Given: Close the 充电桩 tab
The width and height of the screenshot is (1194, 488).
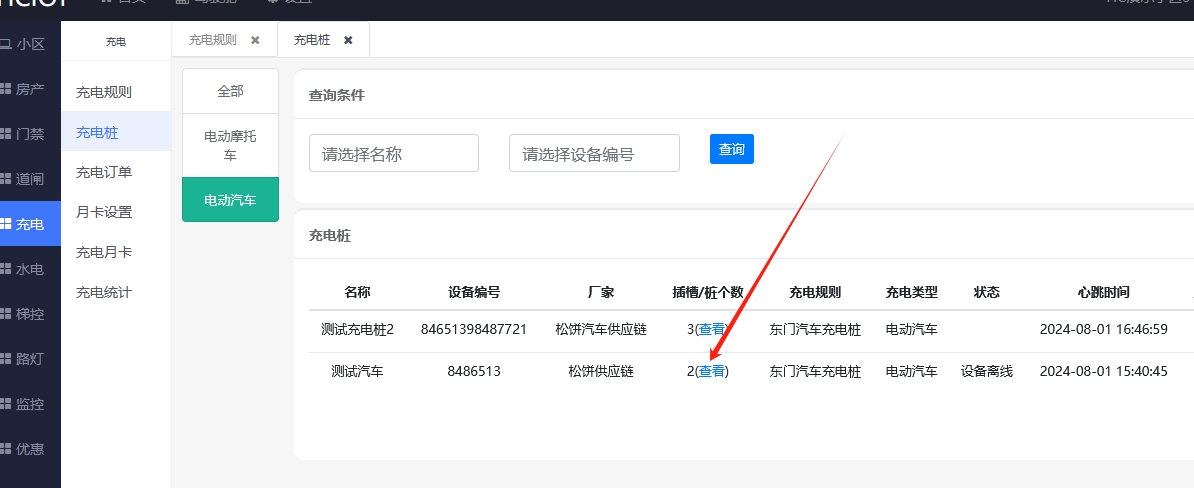Looking at the screenshot, I should pos(348,40).
